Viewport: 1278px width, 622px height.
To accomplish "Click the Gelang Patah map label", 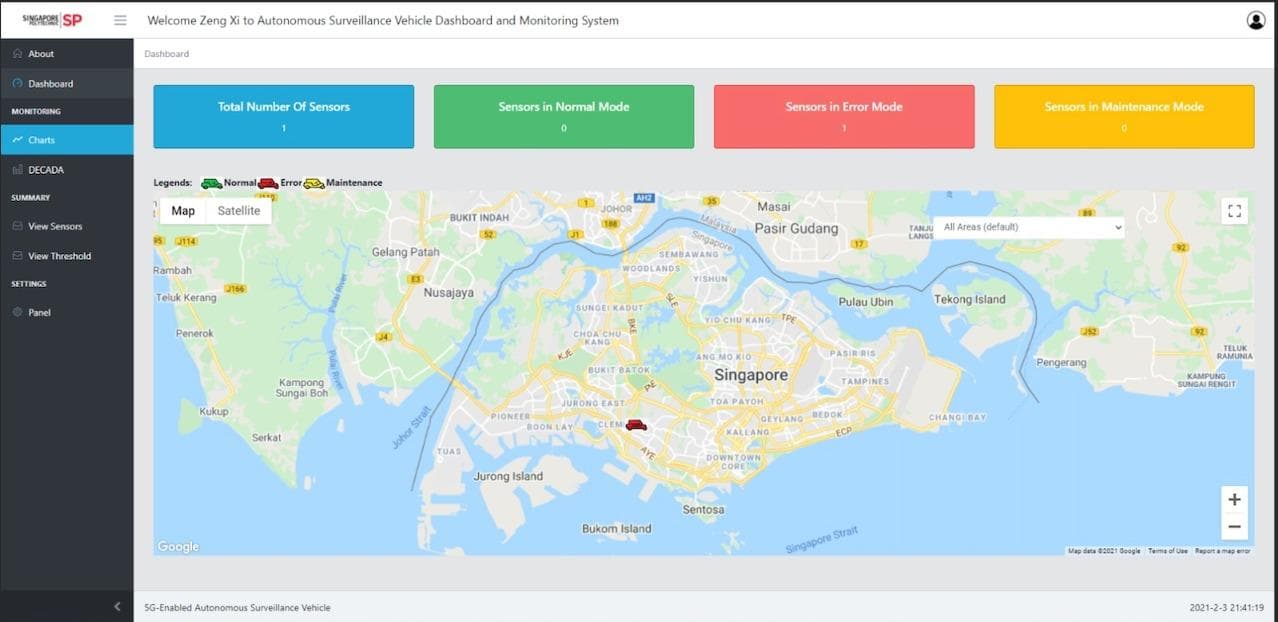I will [x=406, y=252].
